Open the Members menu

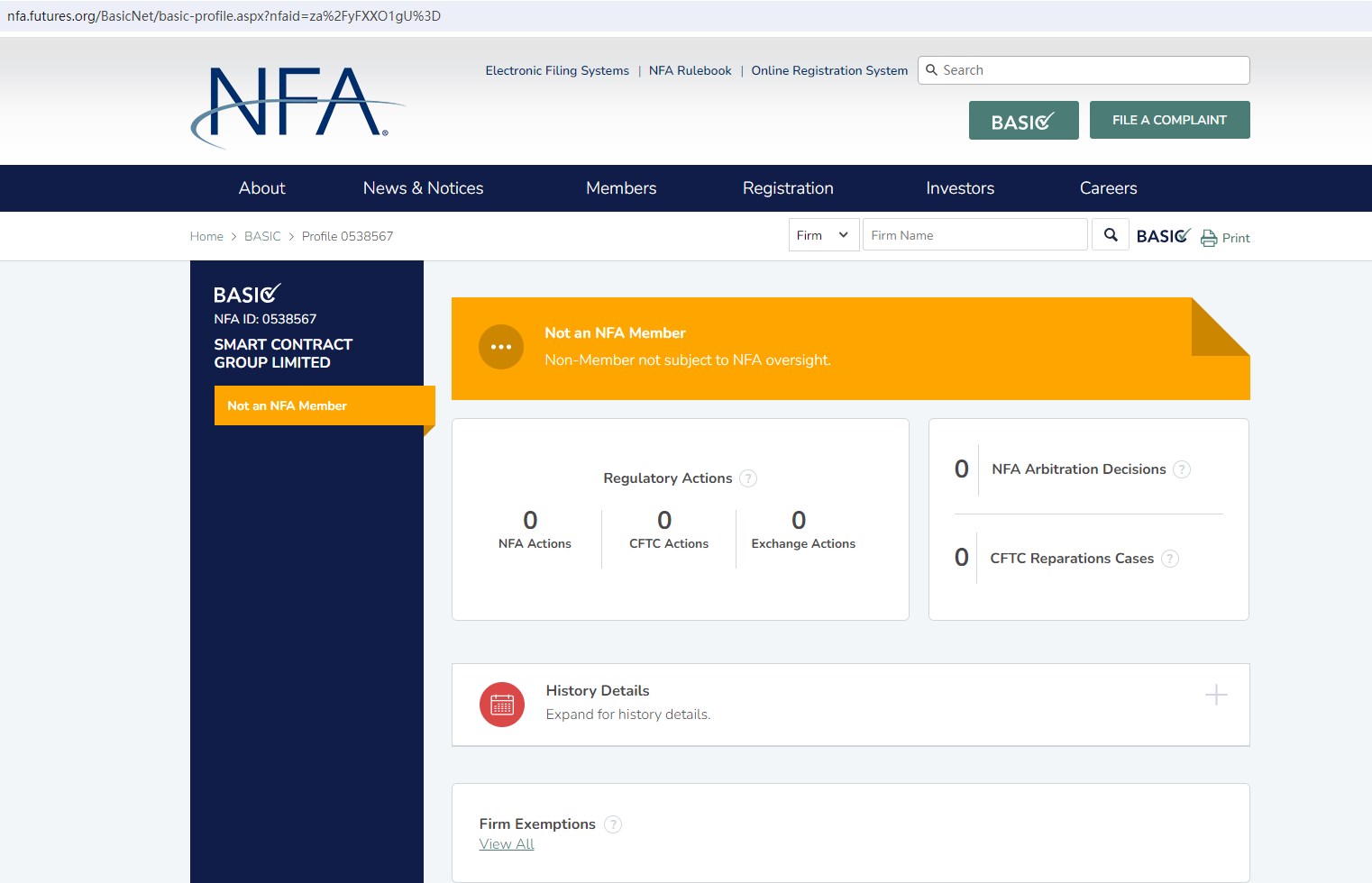pos(621,188)
